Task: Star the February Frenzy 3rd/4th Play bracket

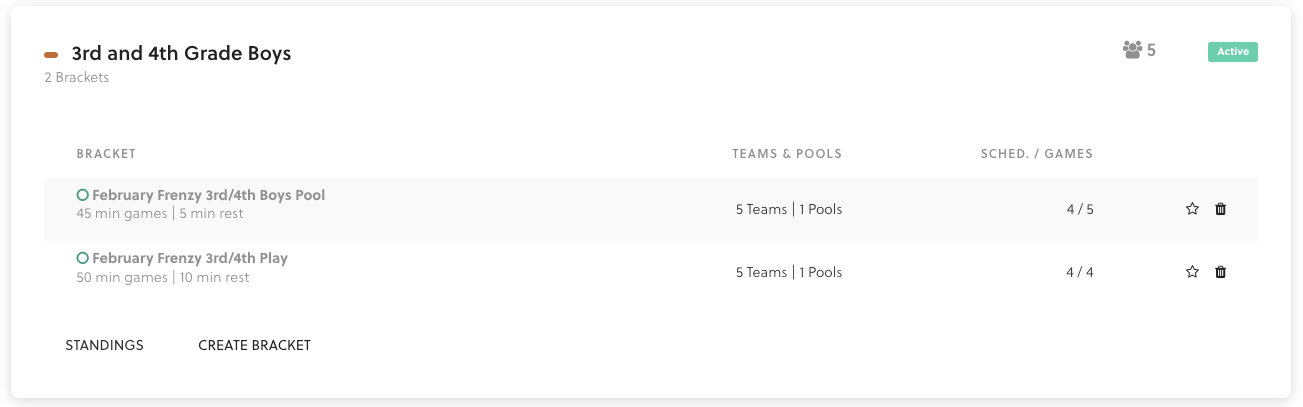Action: [1192, 272]
